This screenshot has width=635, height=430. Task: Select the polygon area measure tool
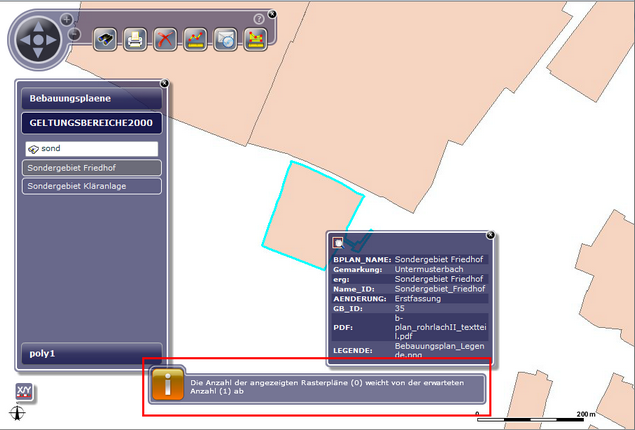click(x=256, y=39)
